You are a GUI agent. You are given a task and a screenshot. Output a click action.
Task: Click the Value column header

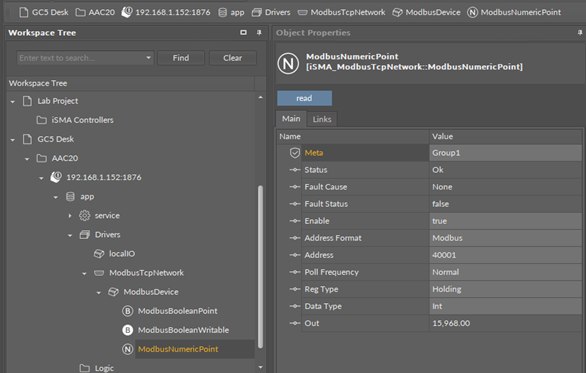tap(505, 136)
